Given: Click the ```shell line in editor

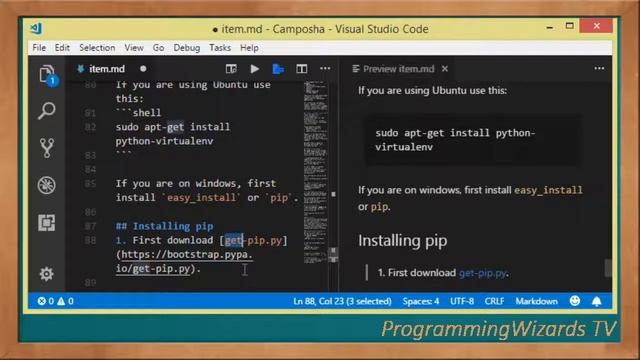Looking at the screenshot, I should [x=138, y=113].
